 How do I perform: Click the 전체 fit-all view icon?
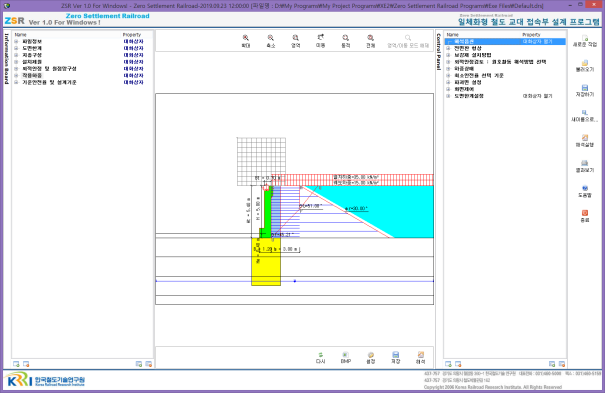click(x=370, y=38)
